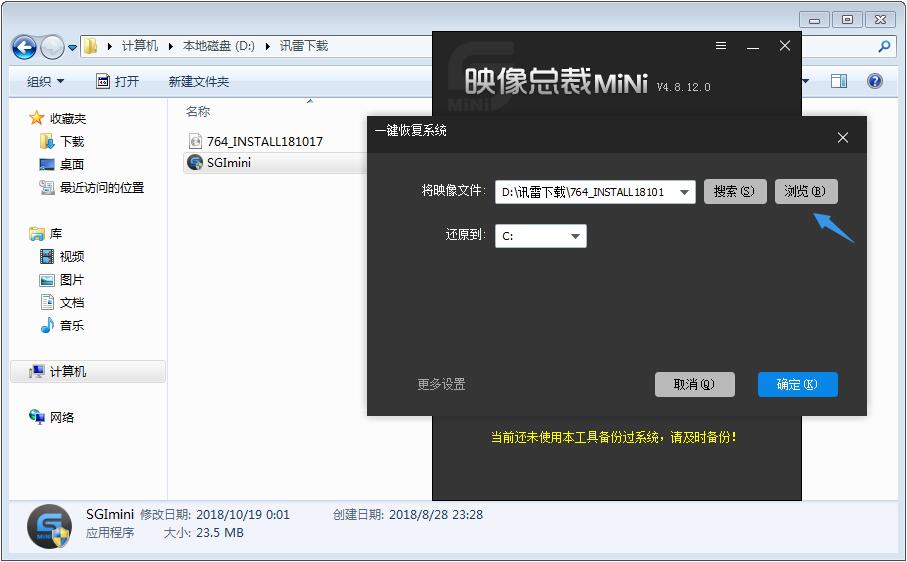This screenshot has width=907, height=562.
Task: Open the recent locations dropdown arrow
Action: point(72,47)
